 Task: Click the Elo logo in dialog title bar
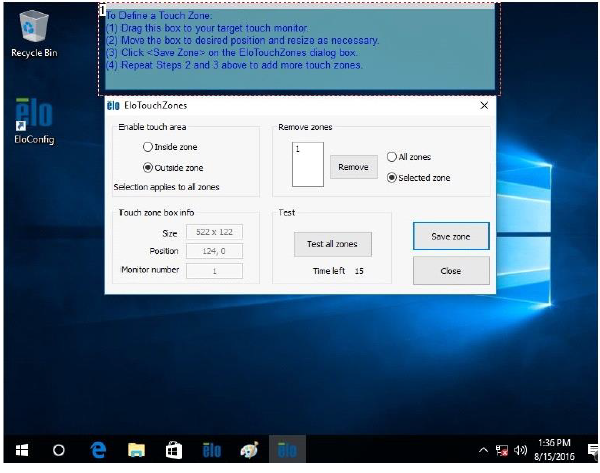[113, 106]
